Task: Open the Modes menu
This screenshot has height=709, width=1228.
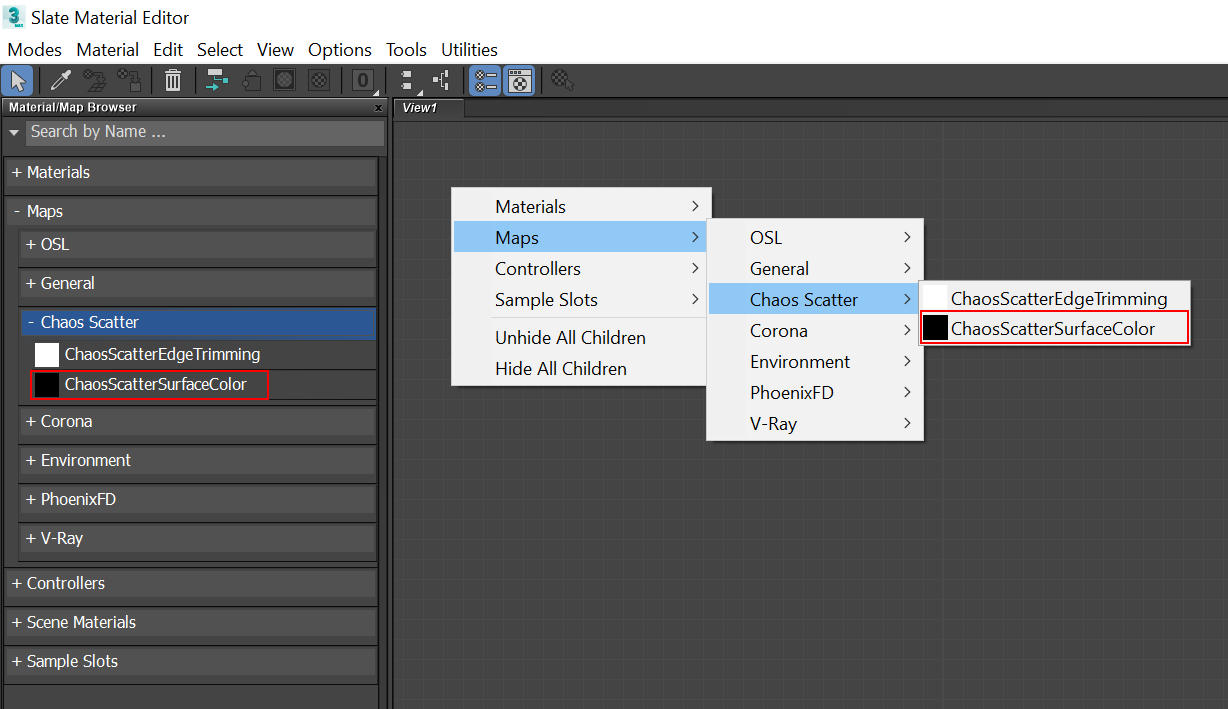Action: click(35, 49)
